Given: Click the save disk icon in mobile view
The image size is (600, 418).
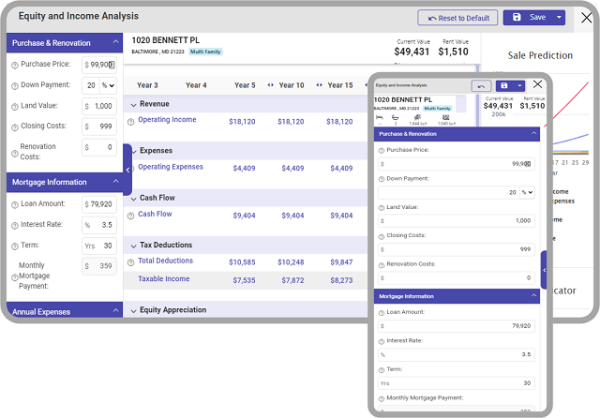Looking at the screenshot, I should 505,86.
